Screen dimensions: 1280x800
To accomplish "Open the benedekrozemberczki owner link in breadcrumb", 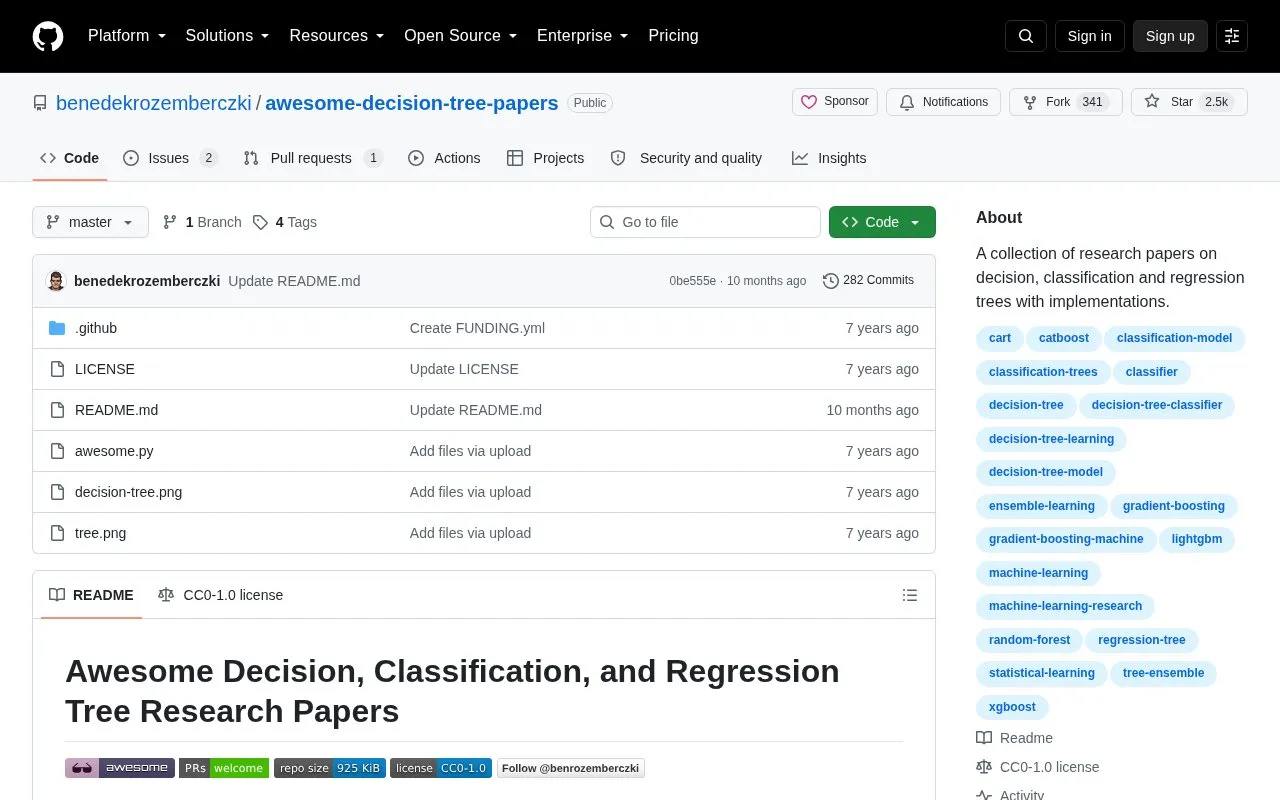I will click(x=154, y=103).
